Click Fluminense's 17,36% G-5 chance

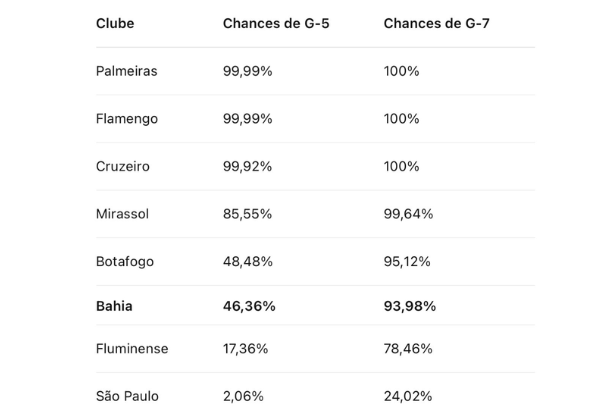[x=247, y=349]
